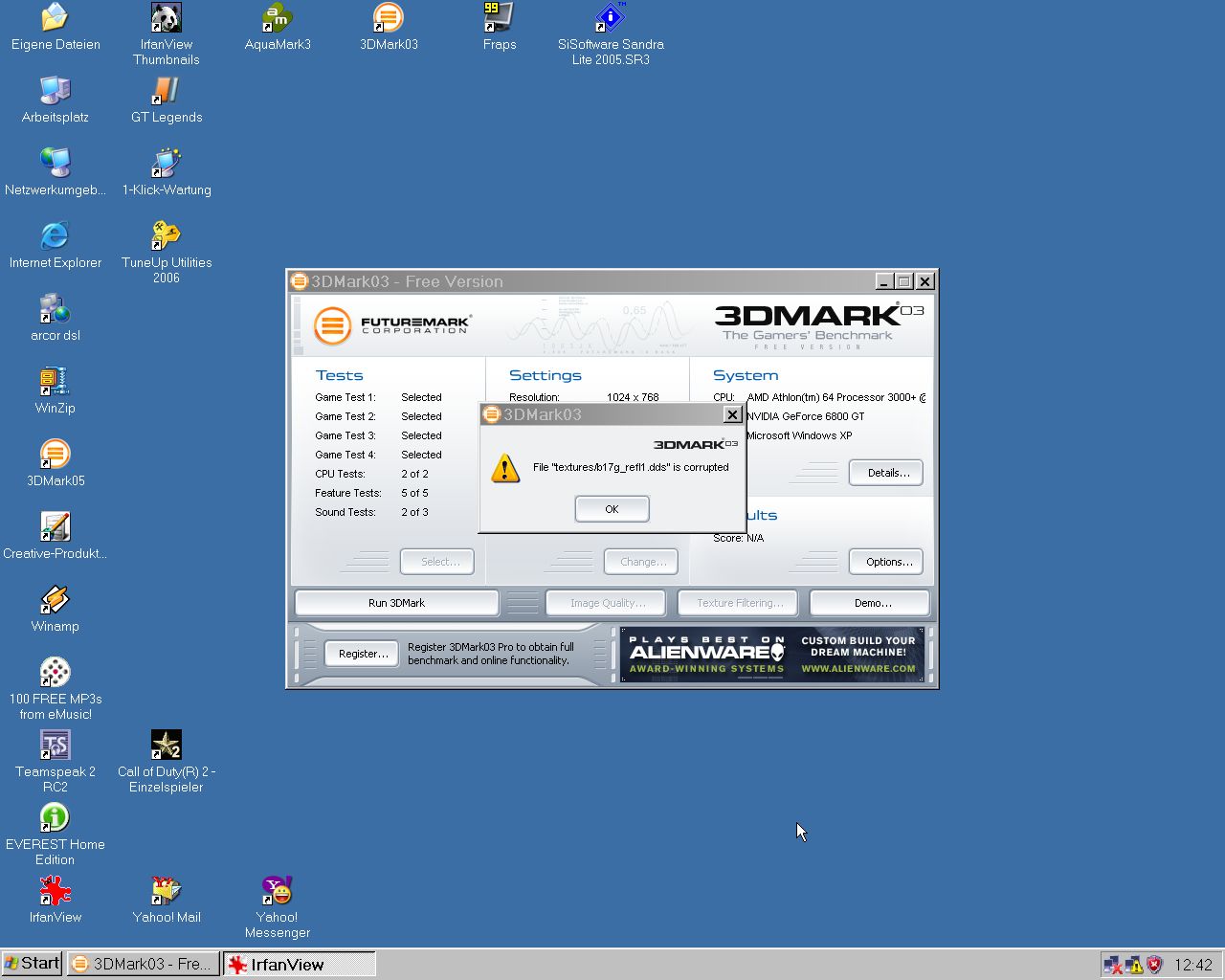Launch Teamspeak 2 RC2 from the desktop

(x=56, y=762)
